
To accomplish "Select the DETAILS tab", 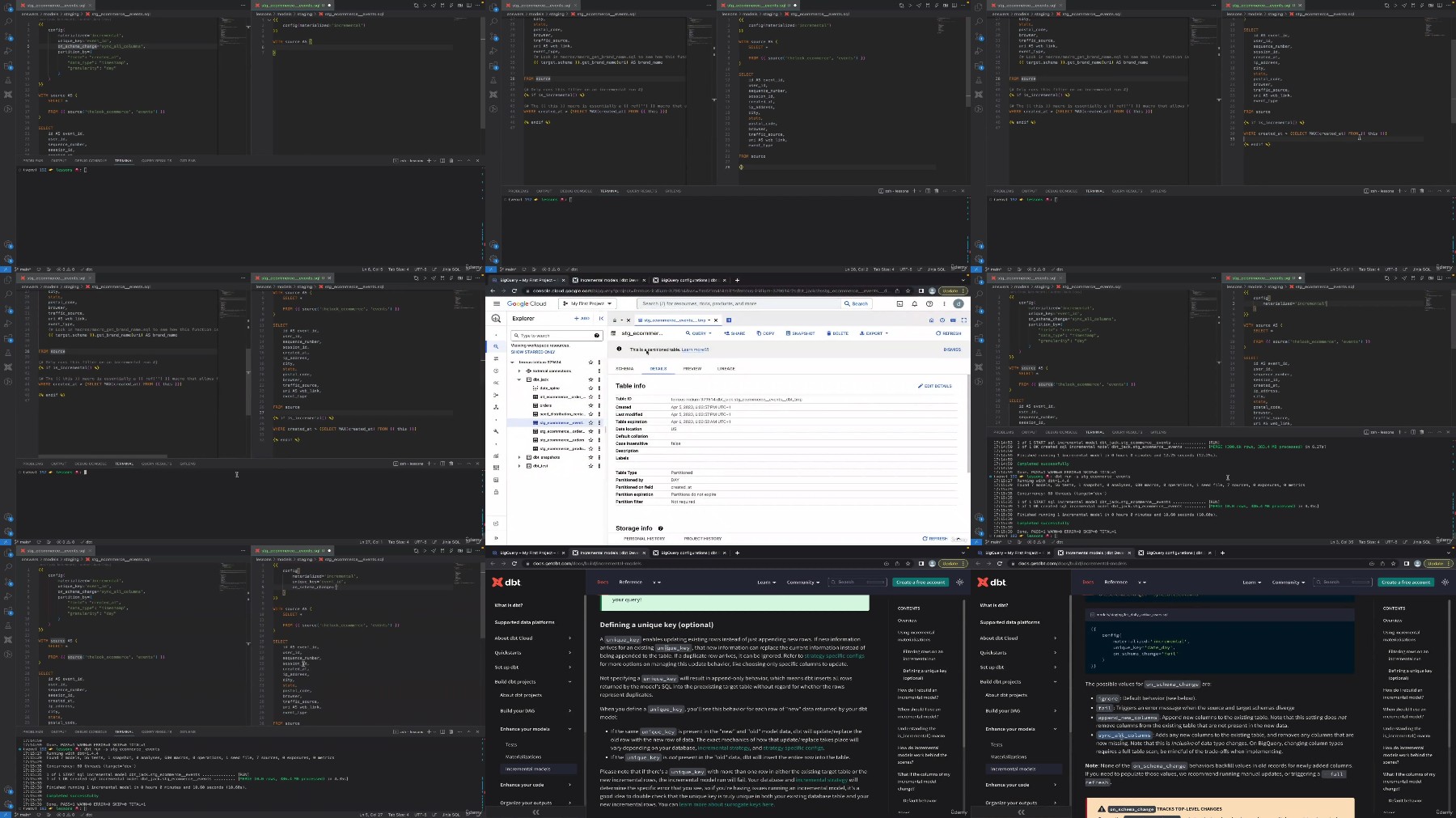I will [x=658, y=369].
